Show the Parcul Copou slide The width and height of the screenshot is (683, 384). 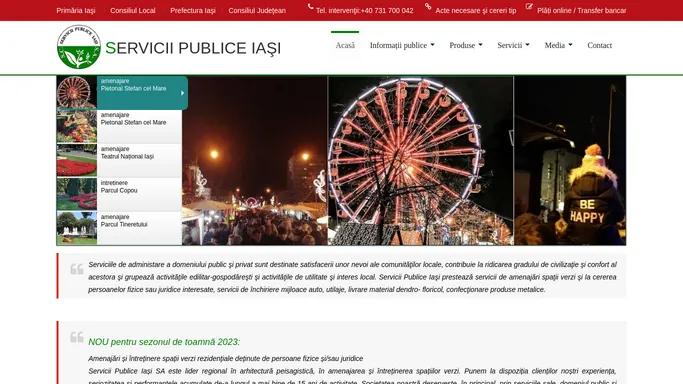(x=119, y=194)
